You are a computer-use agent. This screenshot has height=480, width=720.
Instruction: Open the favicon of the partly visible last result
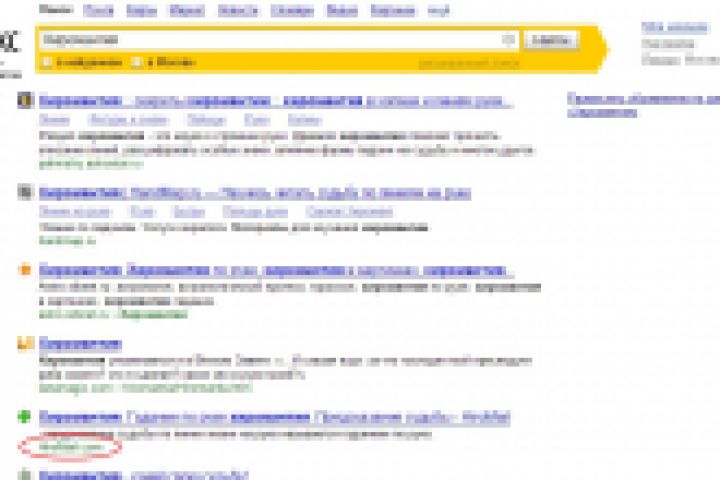[26, 474]
